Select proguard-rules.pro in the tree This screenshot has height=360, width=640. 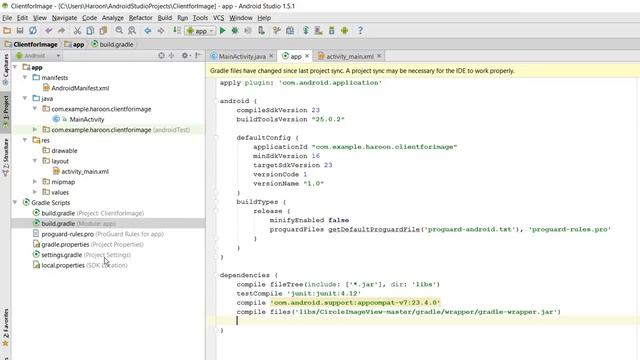tap(98, 234)
